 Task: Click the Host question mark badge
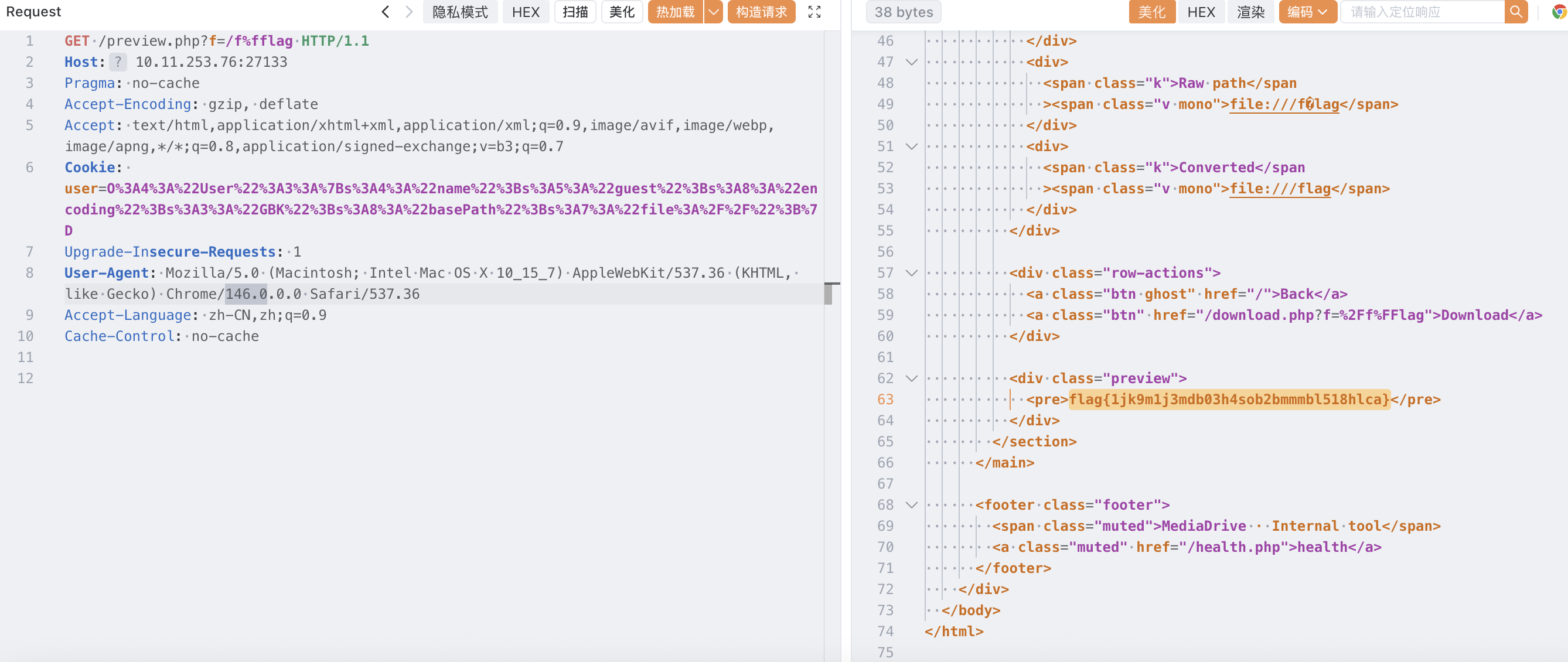pyautogui.click(x=118, y=62)
